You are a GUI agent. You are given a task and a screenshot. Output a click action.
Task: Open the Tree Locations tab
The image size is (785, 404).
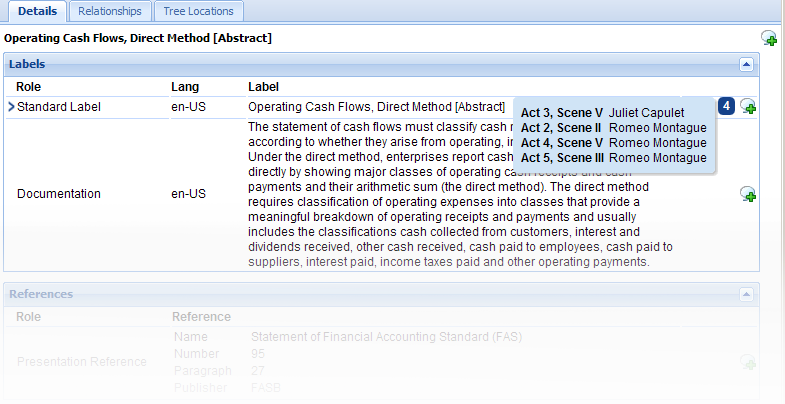pos(198,11)
